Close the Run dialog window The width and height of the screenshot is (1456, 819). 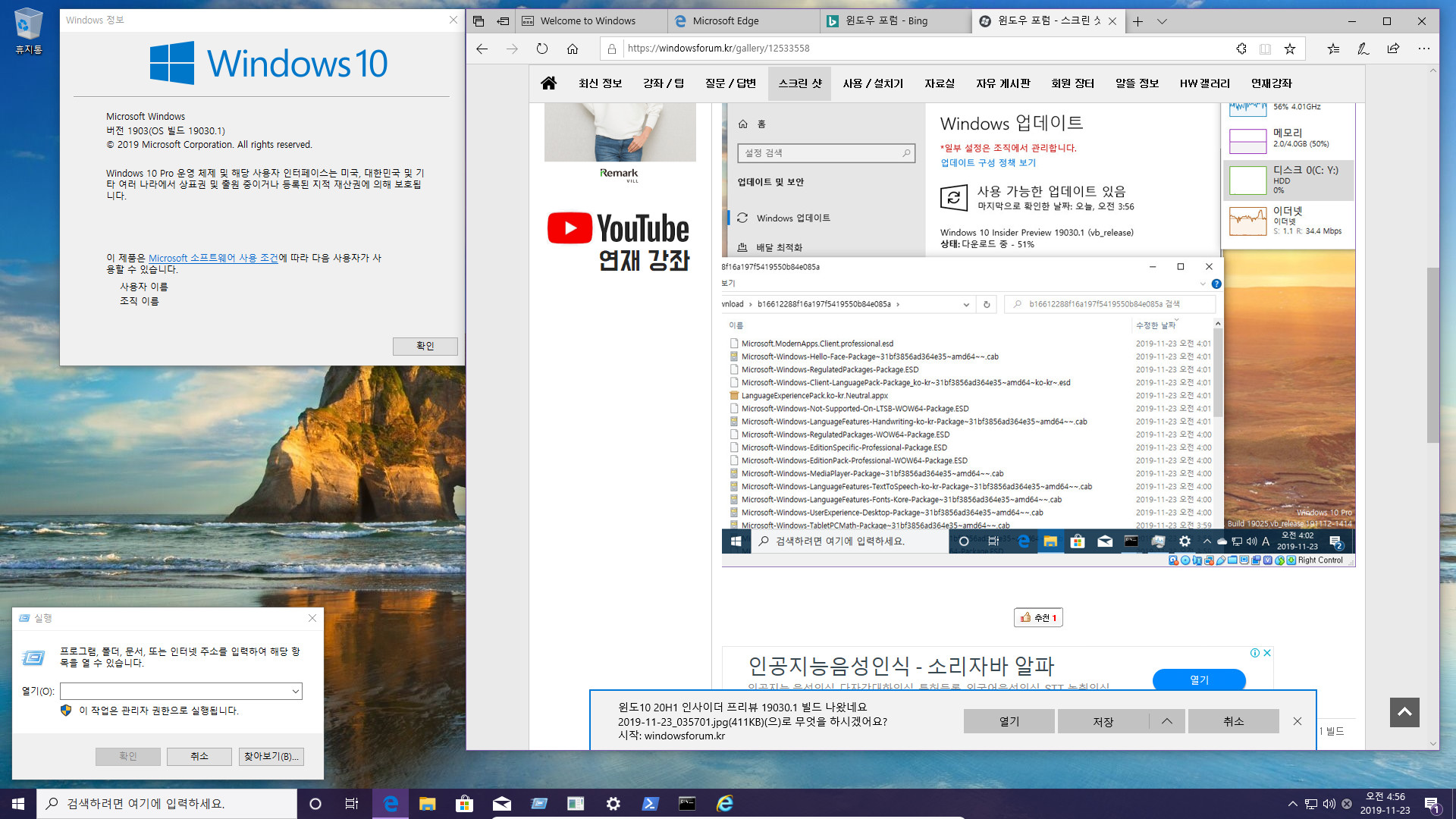[312, 618]
